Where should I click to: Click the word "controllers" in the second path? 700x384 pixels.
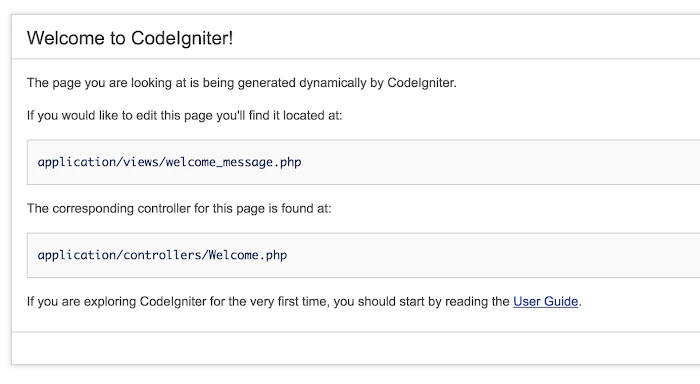[162, 255]
